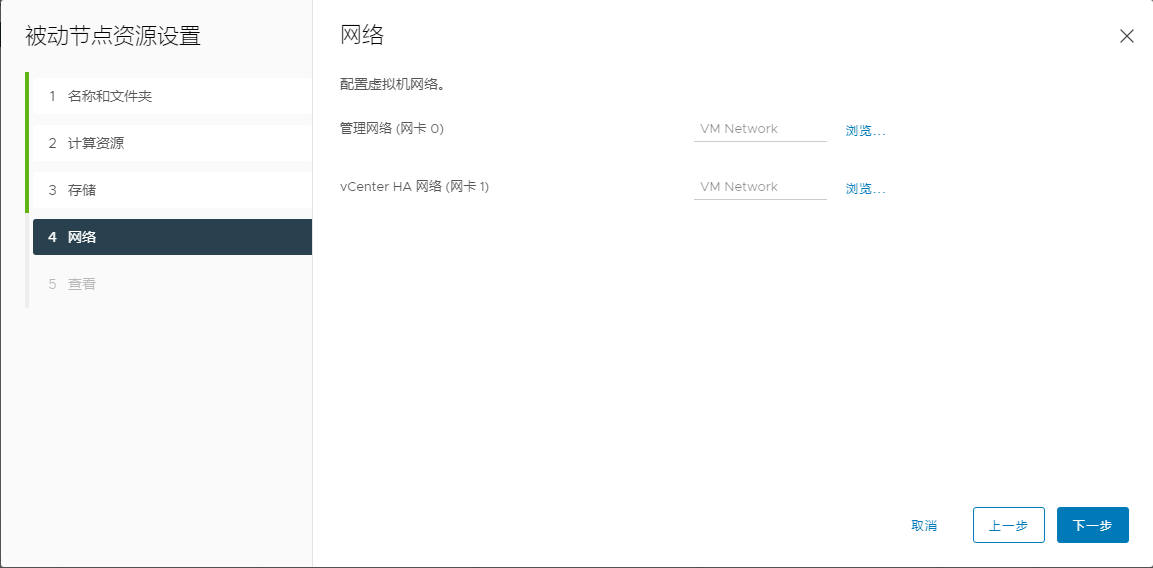The height and width of the screenshot is (568, 1153).
Task: Cancel the wizard with 取消
Action: (924, 525)
